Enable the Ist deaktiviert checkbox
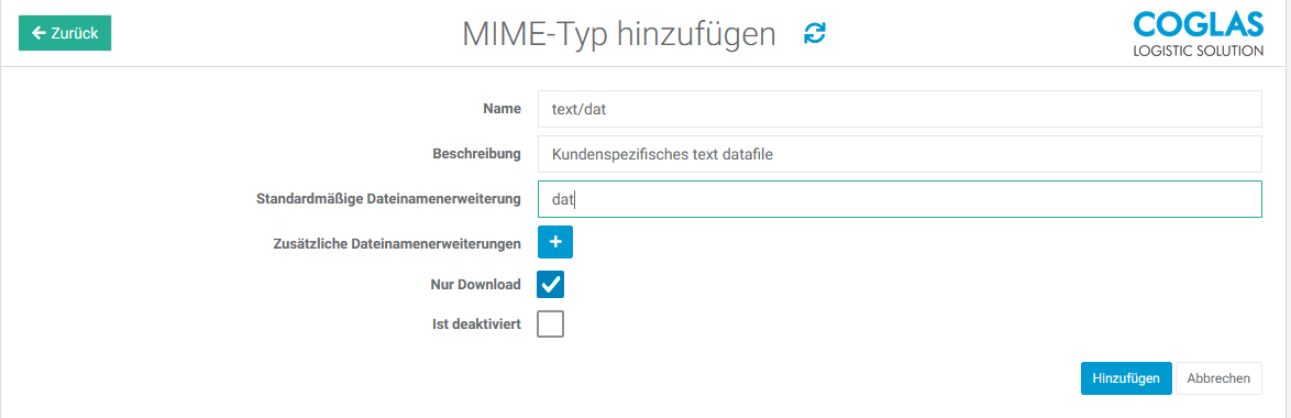The width and height of the screenshot is (1291, 418). pos(551,324)
